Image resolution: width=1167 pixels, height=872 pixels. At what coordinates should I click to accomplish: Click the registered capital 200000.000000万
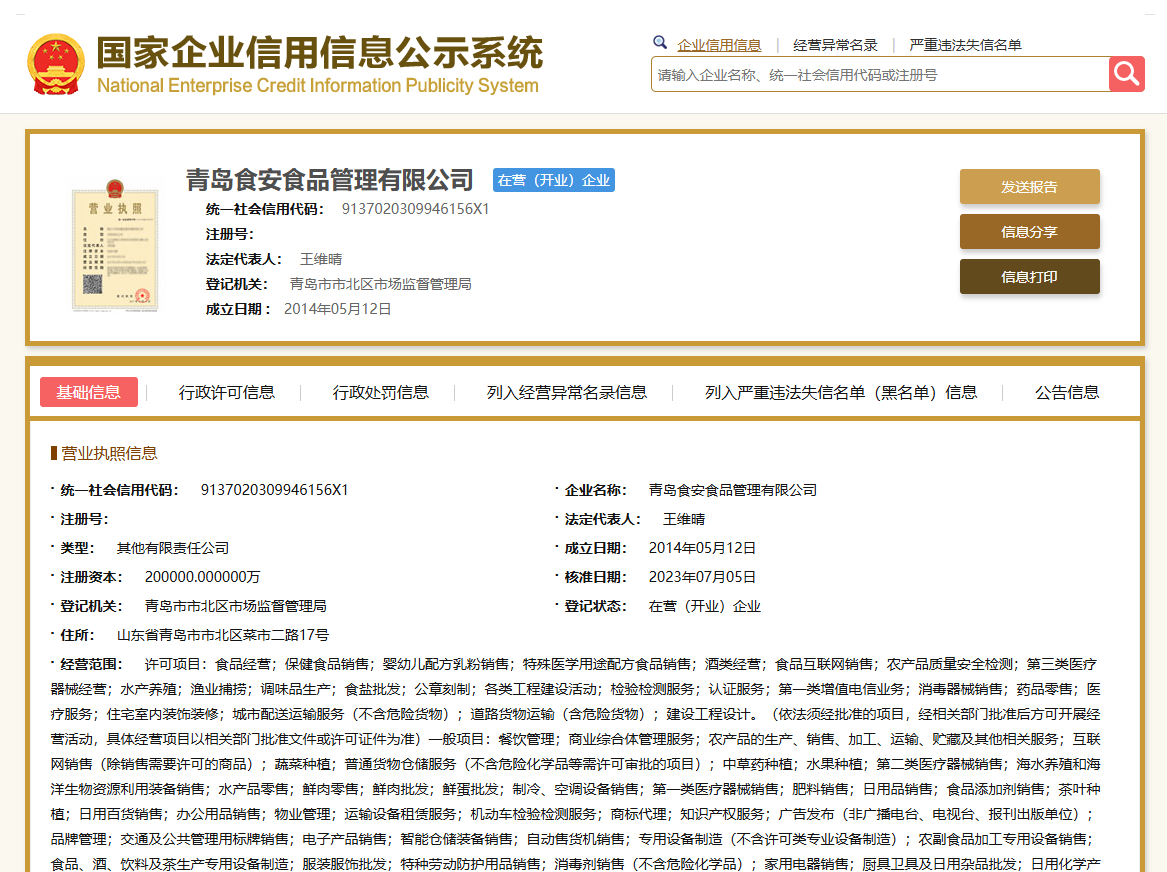point(202,577)
